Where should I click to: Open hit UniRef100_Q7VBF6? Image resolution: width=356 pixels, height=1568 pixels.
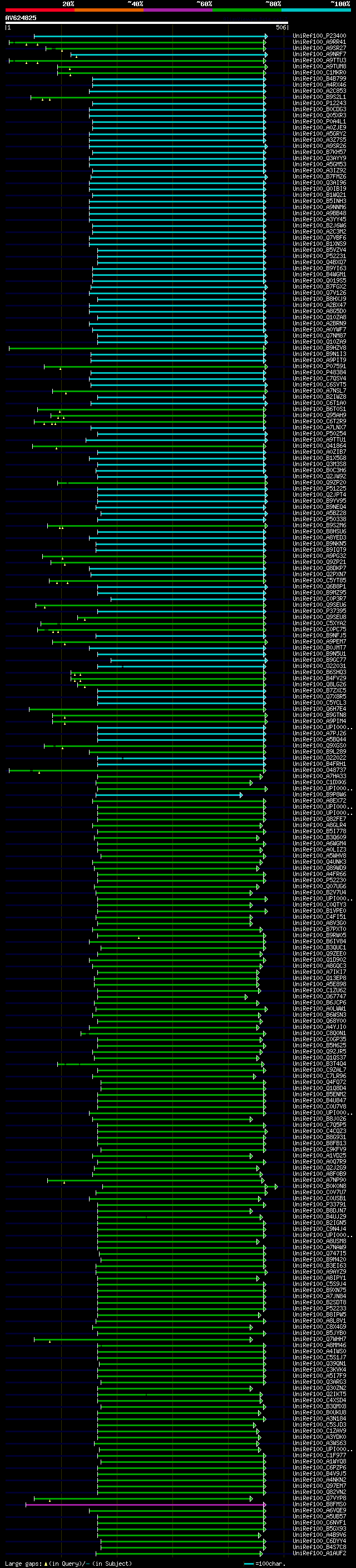point(319,238)
